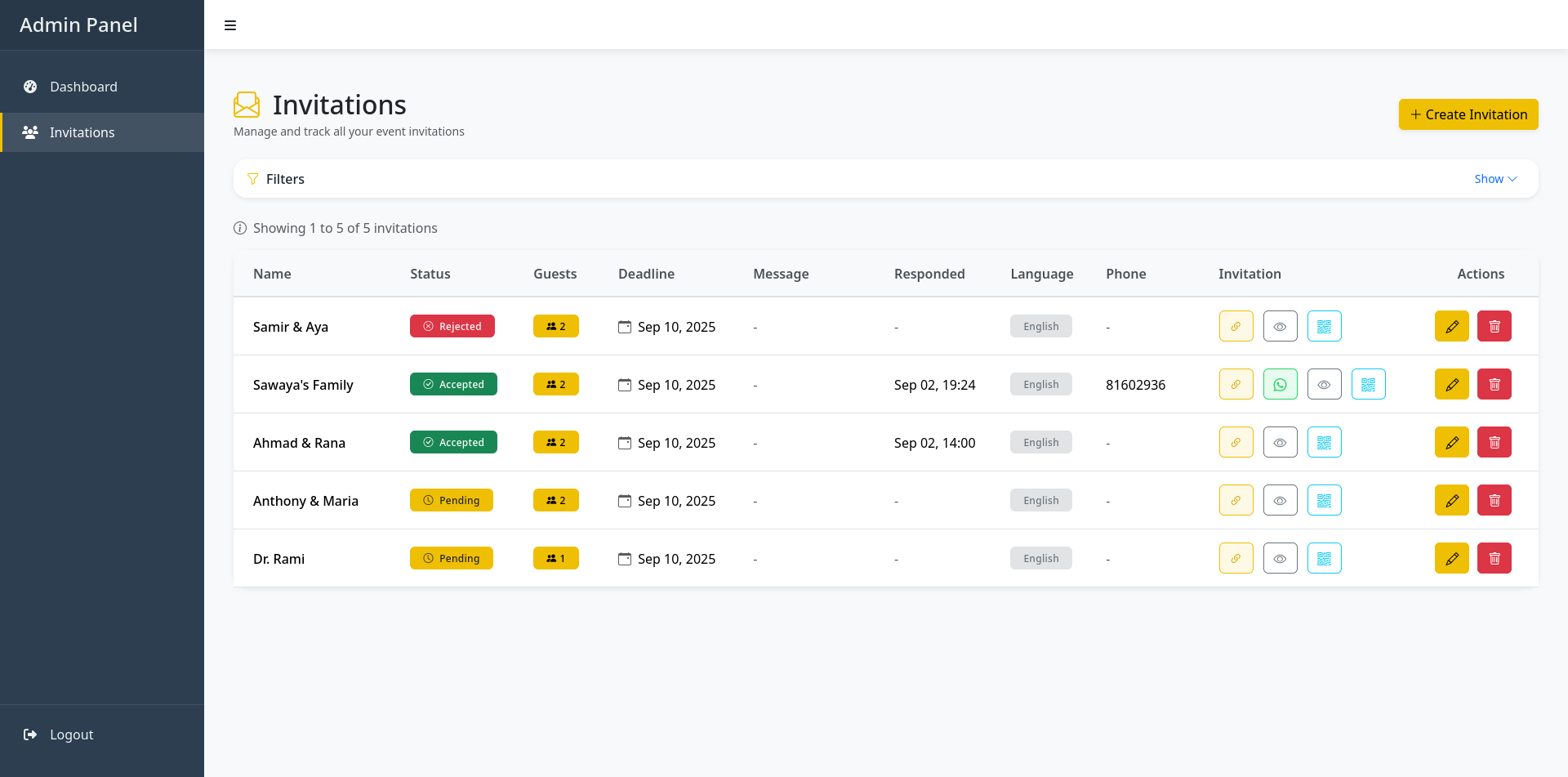Viewport: 1568px width, 777px height.
Task: Show the QR code for Dr. Rami
Action: (x=1324, y=558)
